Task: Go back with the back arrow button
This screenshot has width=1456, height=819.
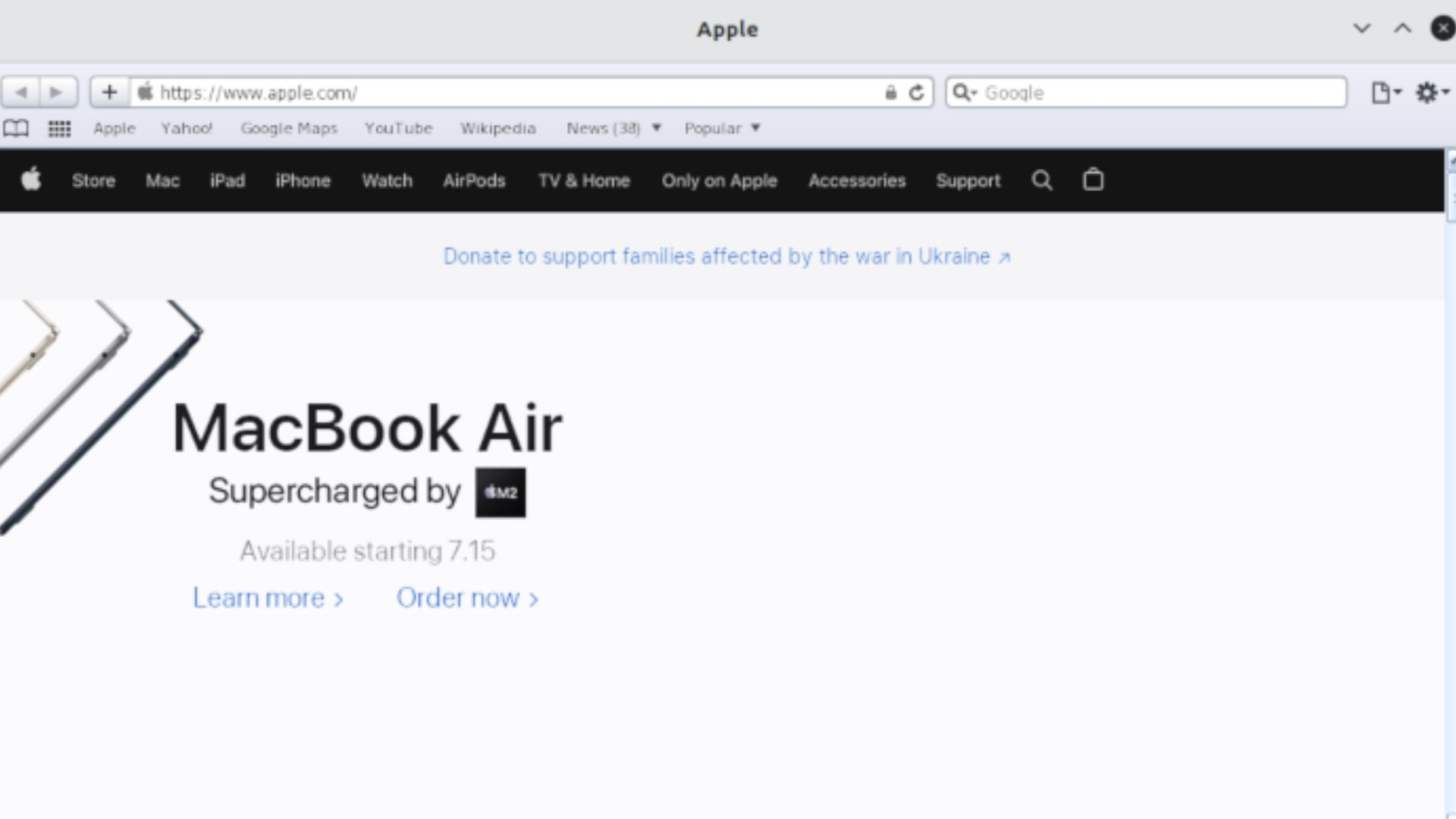Action: tap(21, 93)
